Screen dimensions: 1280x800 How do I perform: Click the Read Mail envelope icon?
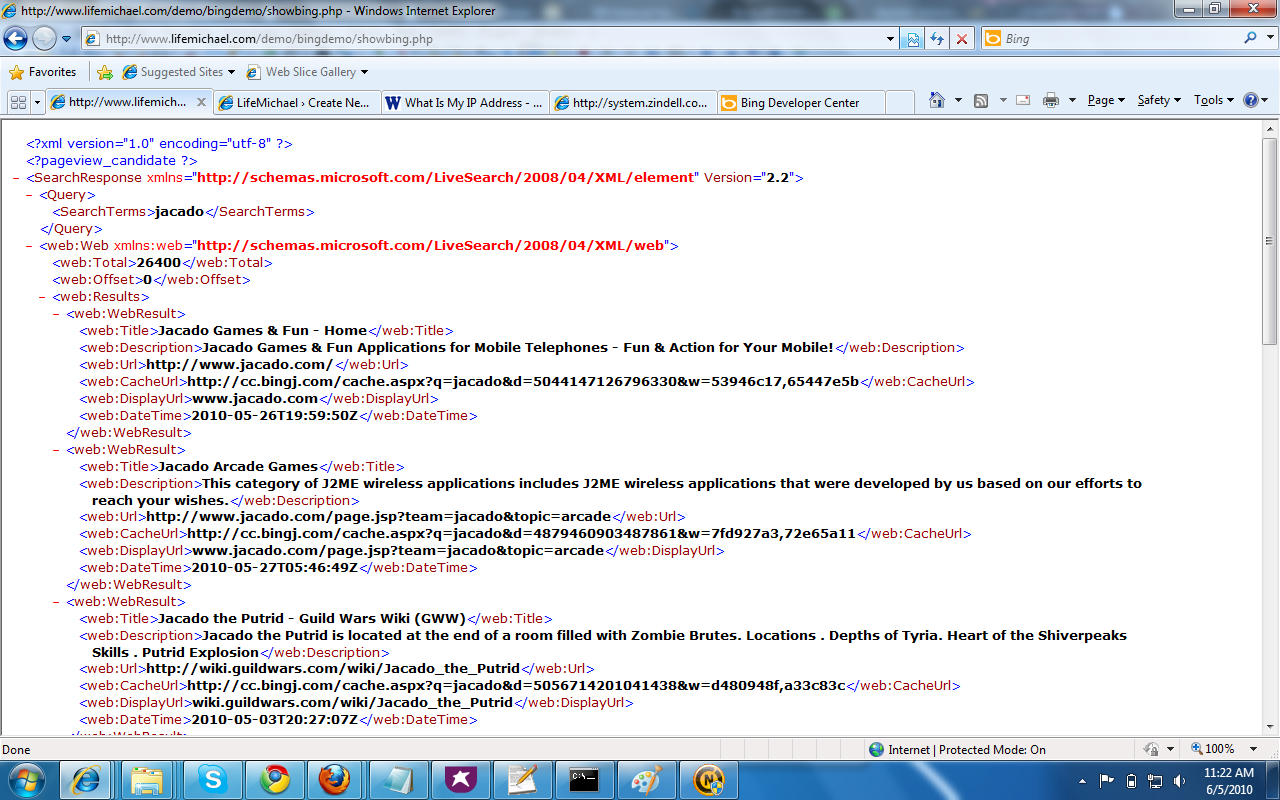[1023, 100]
